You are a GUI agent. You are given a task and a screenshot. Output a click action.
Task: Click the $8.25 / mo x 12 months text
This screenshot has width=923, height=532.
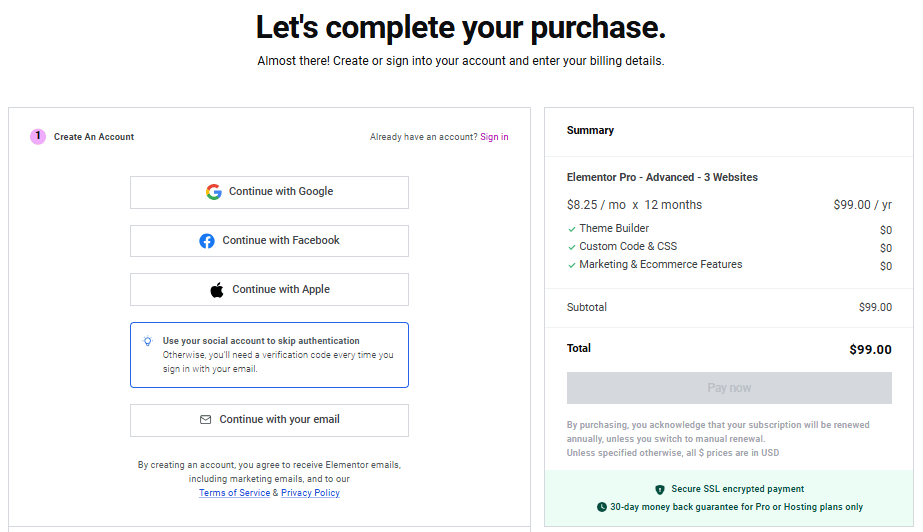click(634, 205)
